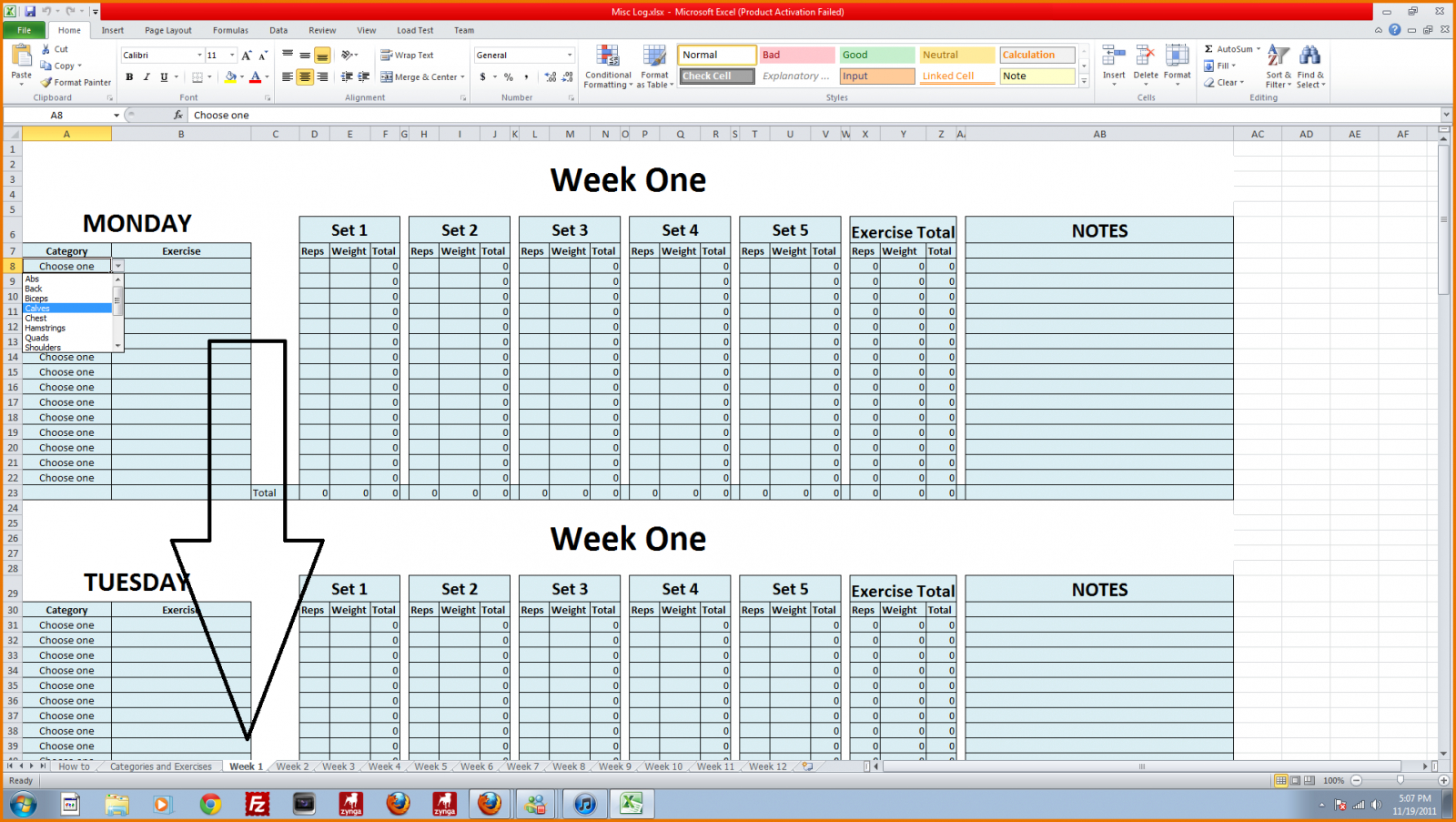Expand the Merge & Center dropdown arrow
The width and height of the screenshot is (1456, 822).
point(462,77)
